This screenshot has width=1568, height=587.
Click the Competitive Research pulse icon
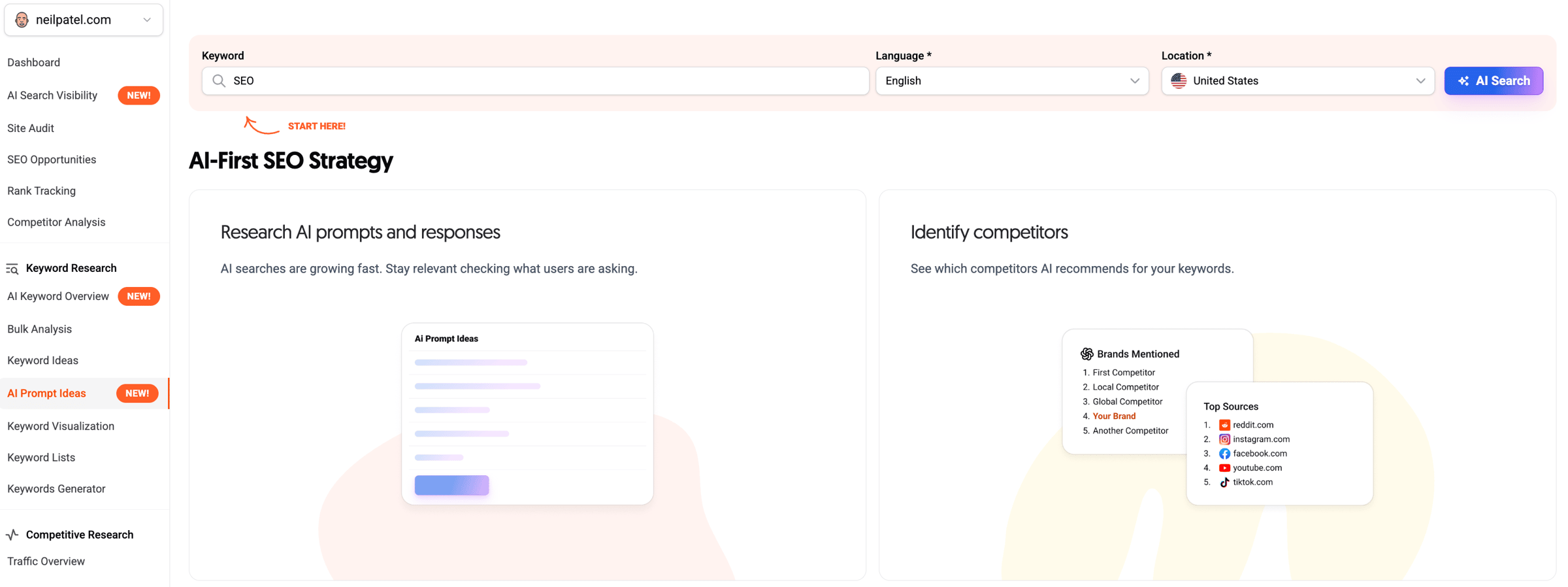(x=12, y=535)
